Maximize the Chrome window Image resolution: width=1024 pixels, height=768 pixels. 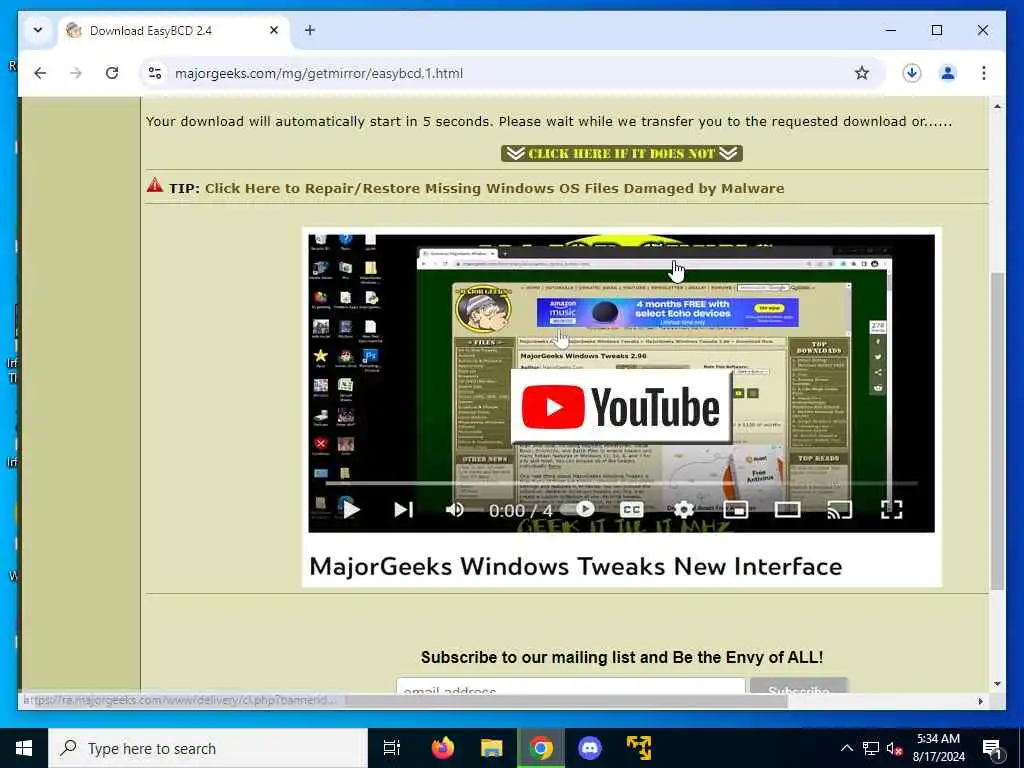936,30
